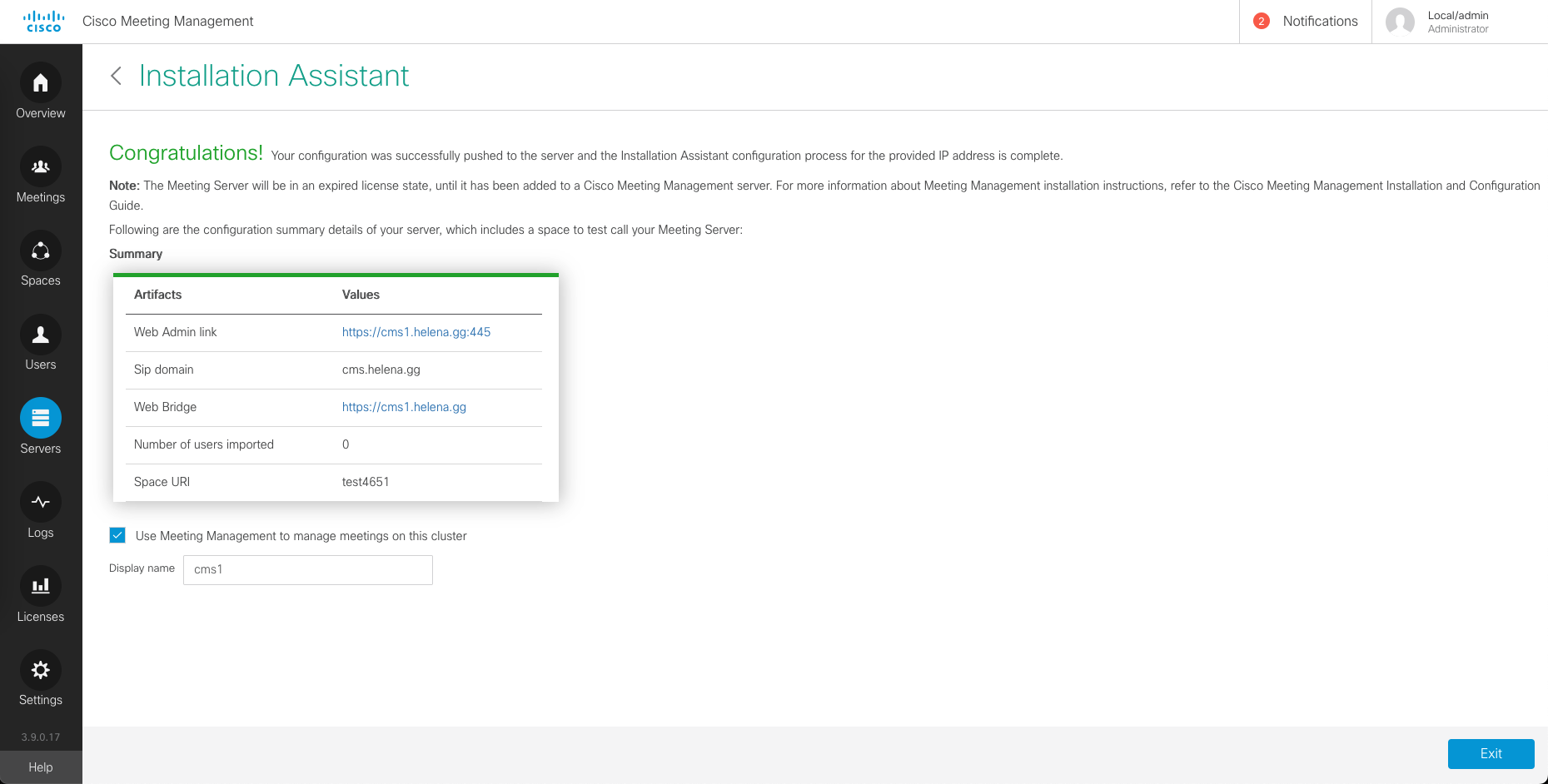Click the Display name input field

(x=308, y=570)
